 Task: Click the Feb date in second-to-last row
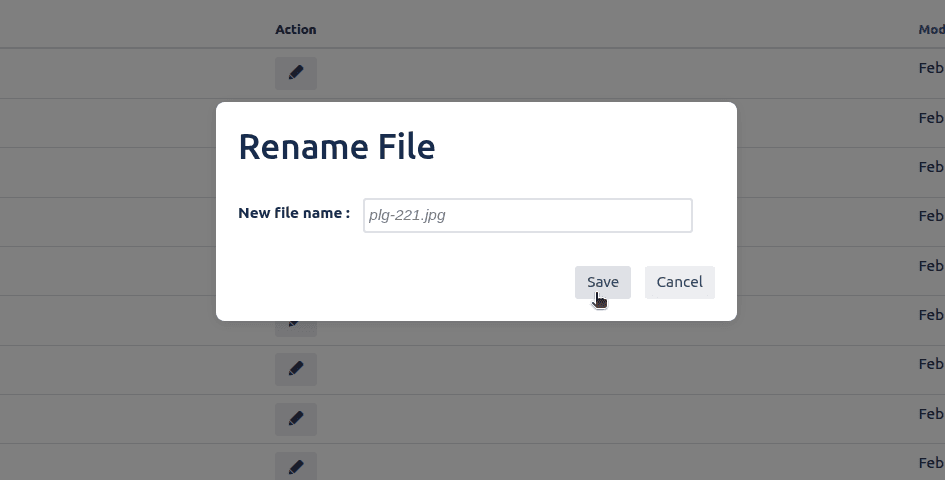point(931,413)
